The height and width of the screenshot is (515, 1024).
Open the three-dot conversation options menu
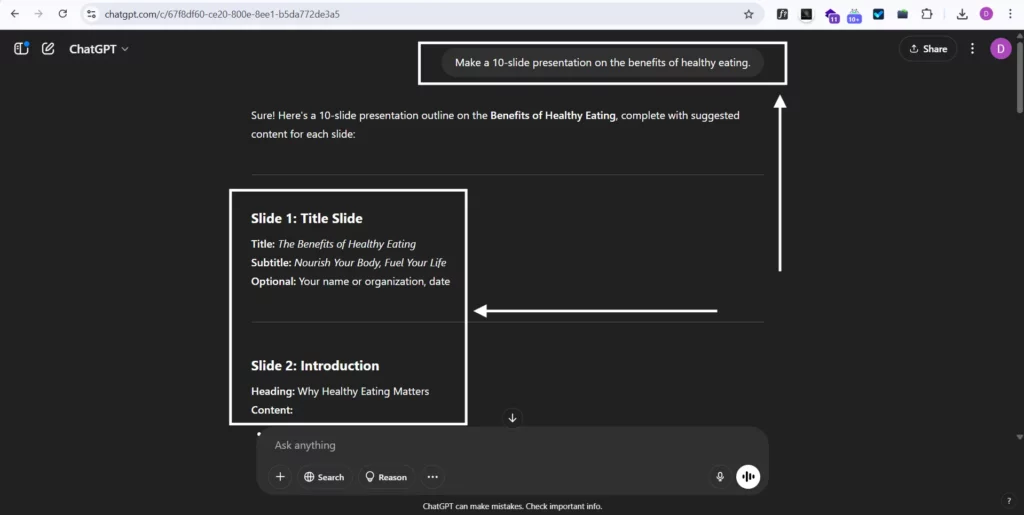pyautogui.click(x=972, y=49)
